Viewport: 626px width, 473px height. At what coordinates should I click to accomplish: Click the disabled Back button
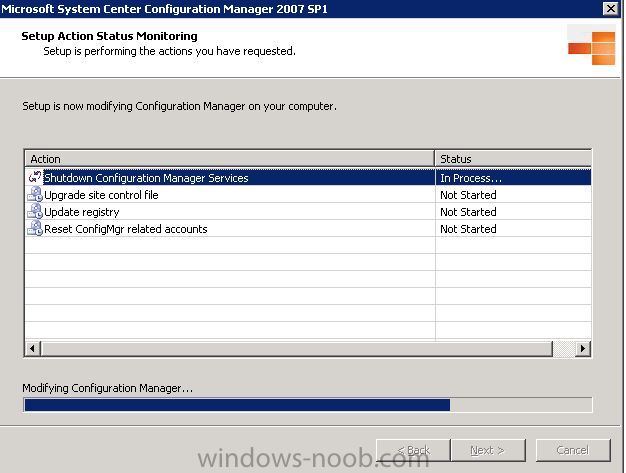coord(413,450)
